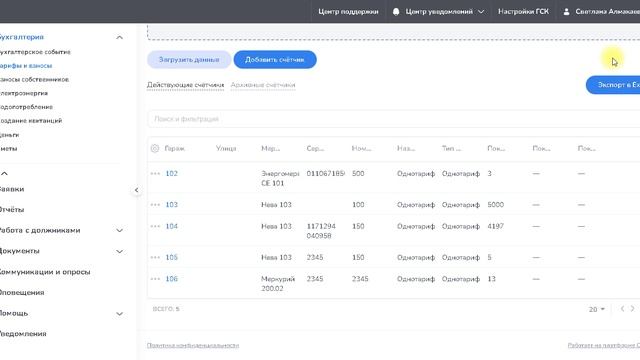Sort by Гараж column header
Viewport: 640px width, 360px height.
(x=175, y=149)
